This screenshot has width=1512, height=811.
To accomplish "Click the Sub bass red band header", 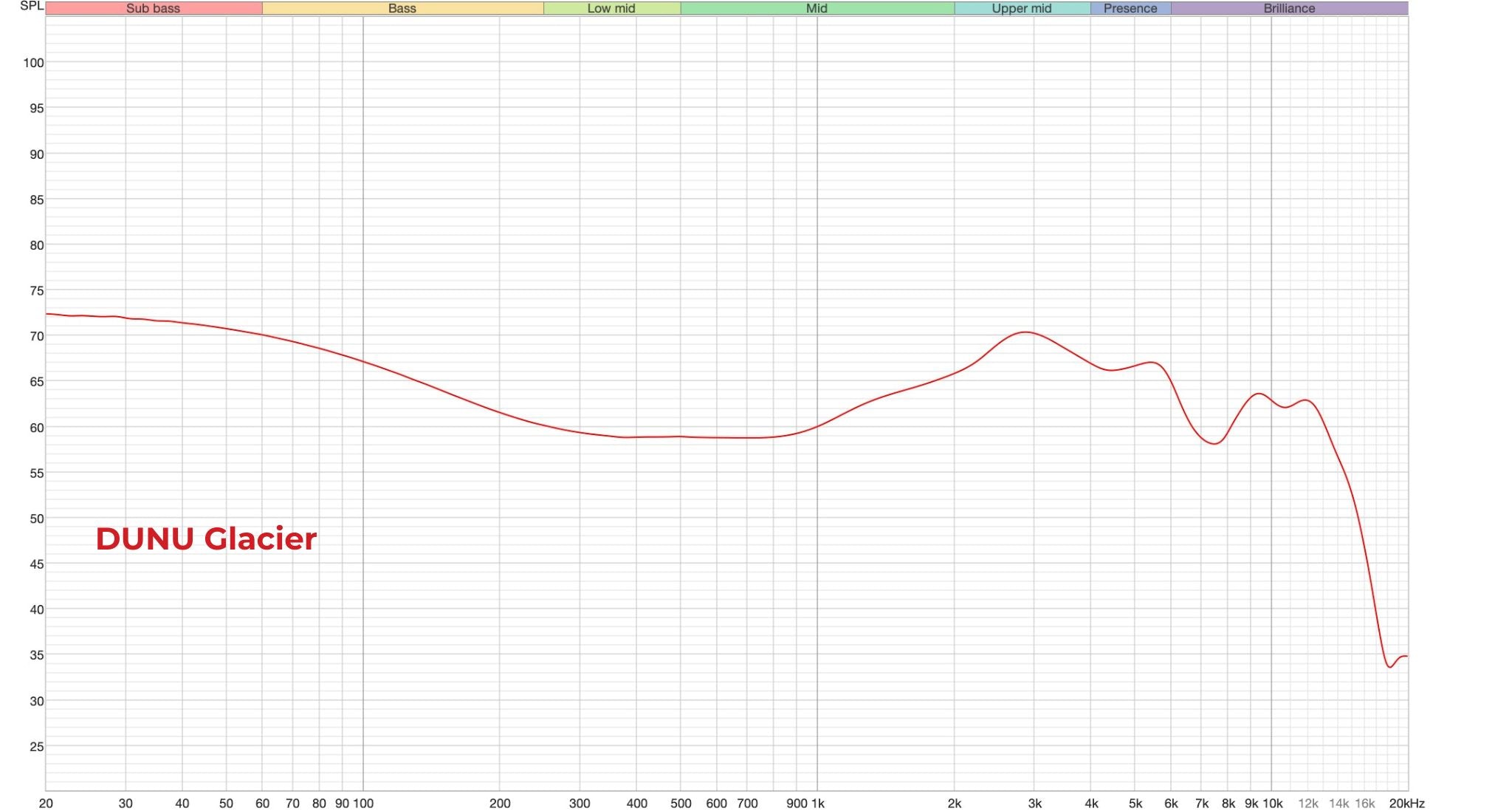I will click(x=153, y=8).
